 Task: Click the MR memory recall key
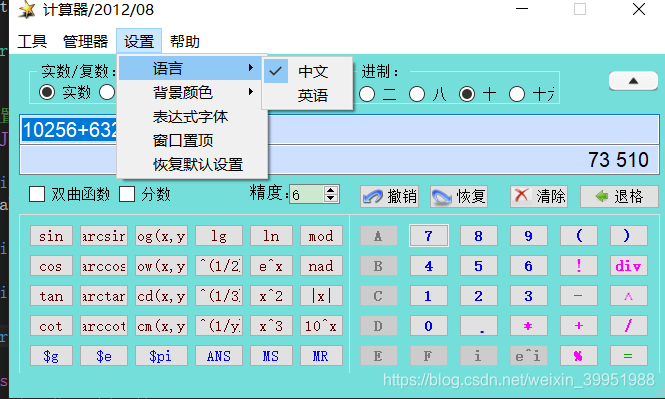tap(321, 356)
